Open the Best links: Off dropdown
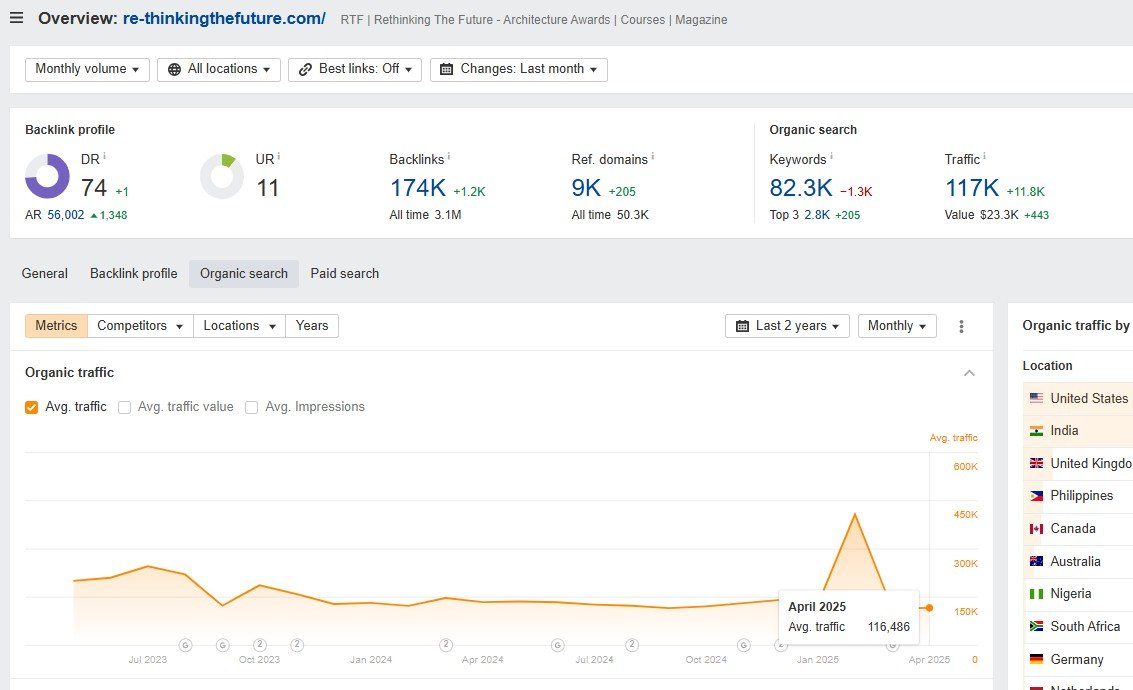 click(x=355, y=69)
